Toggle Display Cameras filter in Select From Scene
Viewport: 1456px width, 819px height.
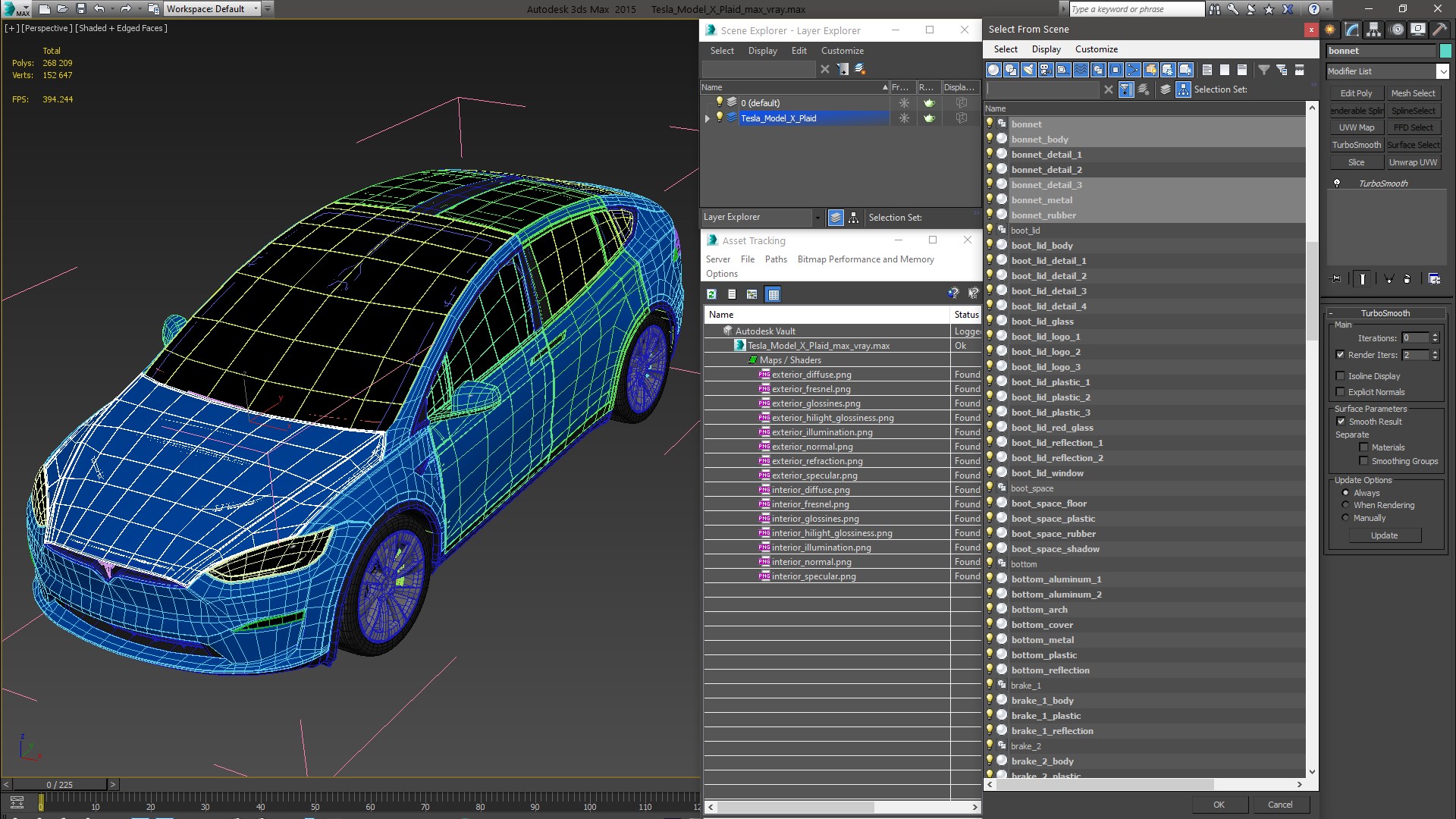tap(1046, 70)
